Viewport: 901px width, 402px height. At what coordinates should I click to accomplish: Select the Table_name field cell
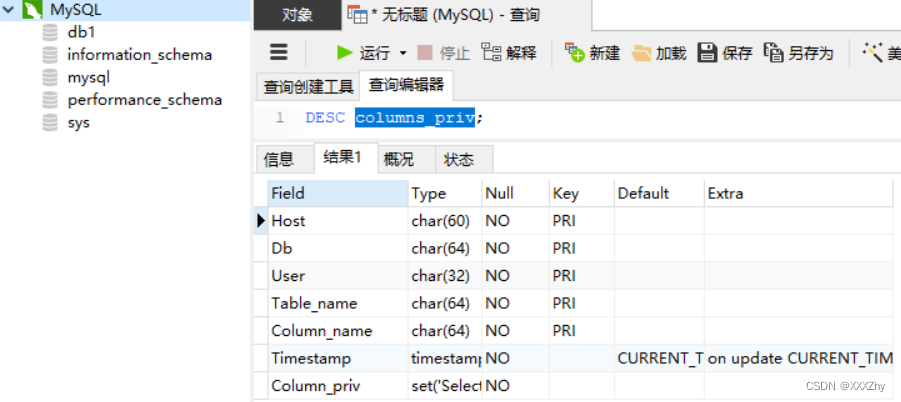point(338,303)
